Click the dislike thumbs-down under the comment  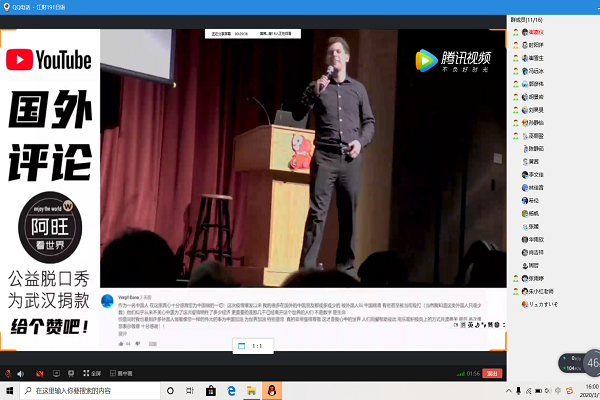coord(138,344)
